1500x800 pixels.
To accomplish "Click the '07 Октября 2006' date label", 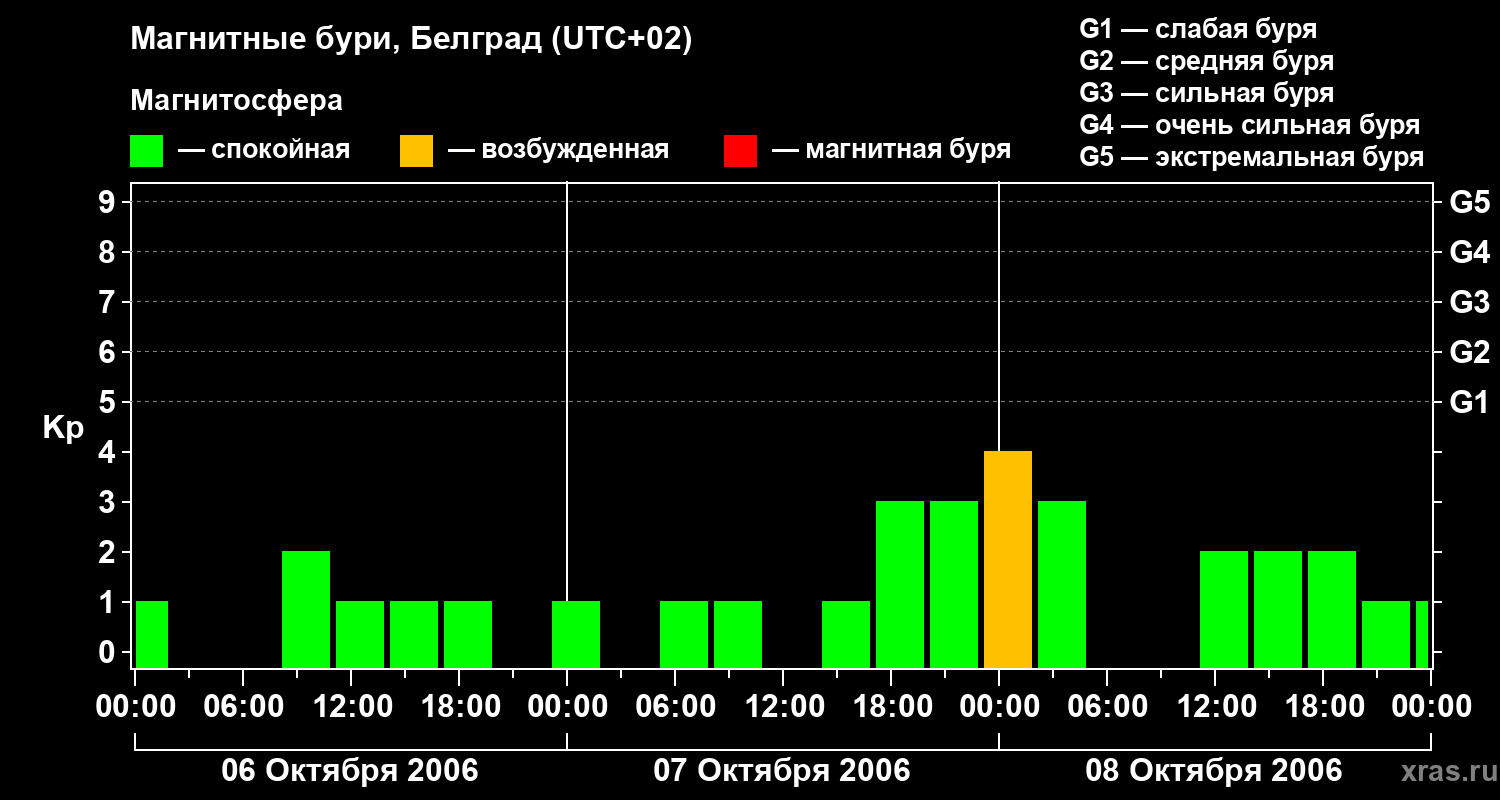I will 782,771.
